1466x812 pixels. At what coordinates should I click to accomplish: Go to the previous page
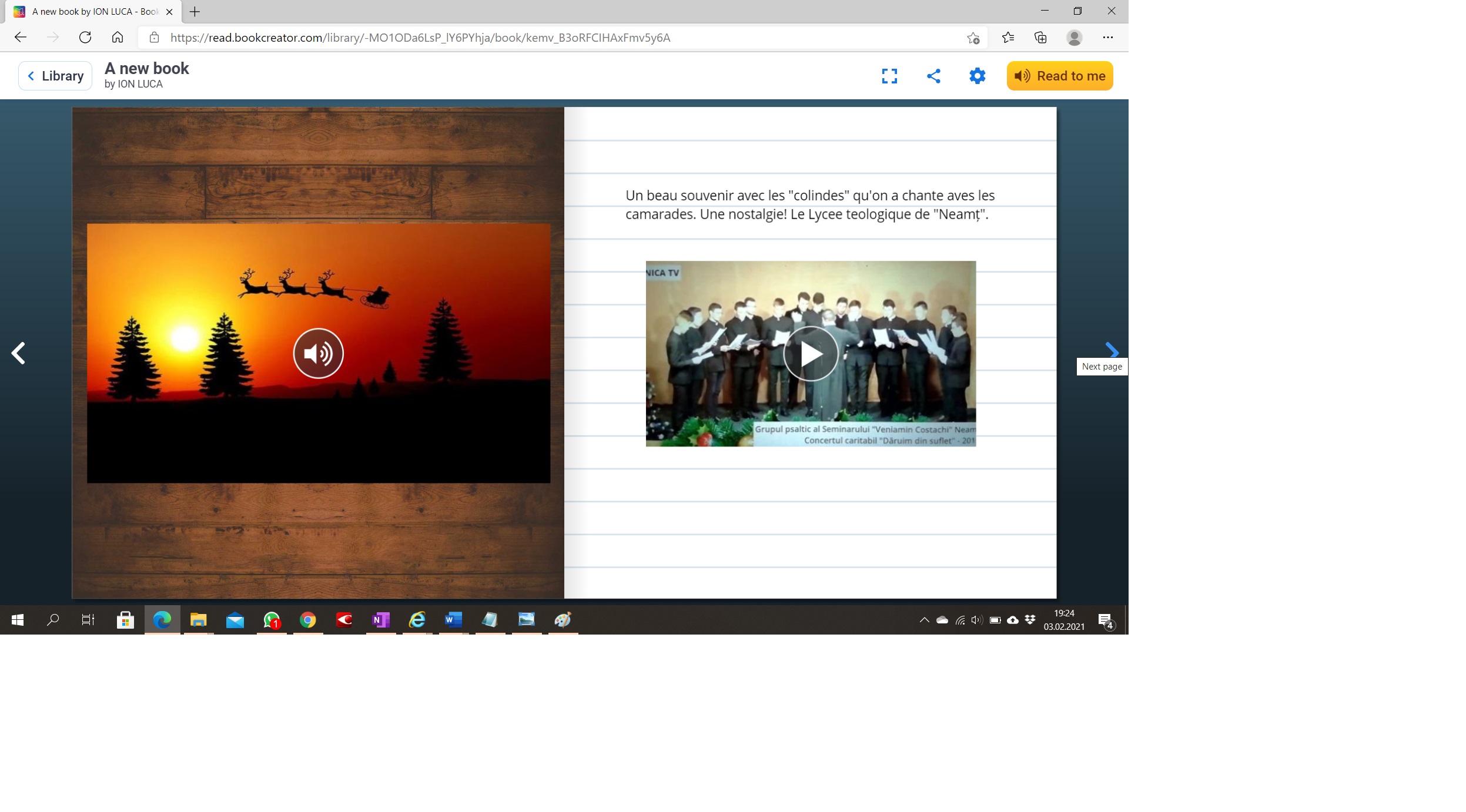(19, 353)
